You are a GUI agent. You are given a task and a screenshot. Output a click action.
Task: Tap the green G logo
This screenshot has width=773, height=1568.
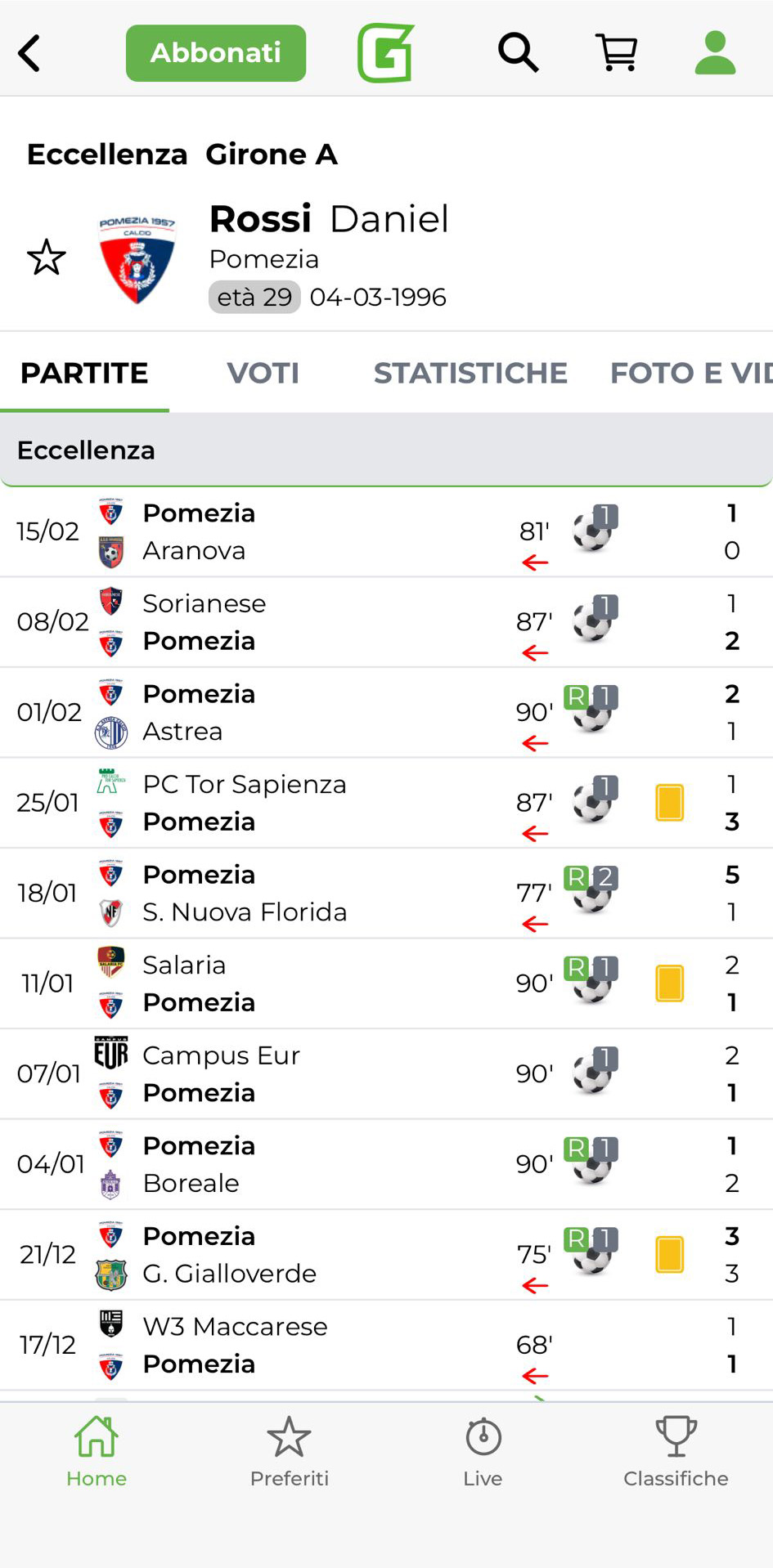point(385,53)
